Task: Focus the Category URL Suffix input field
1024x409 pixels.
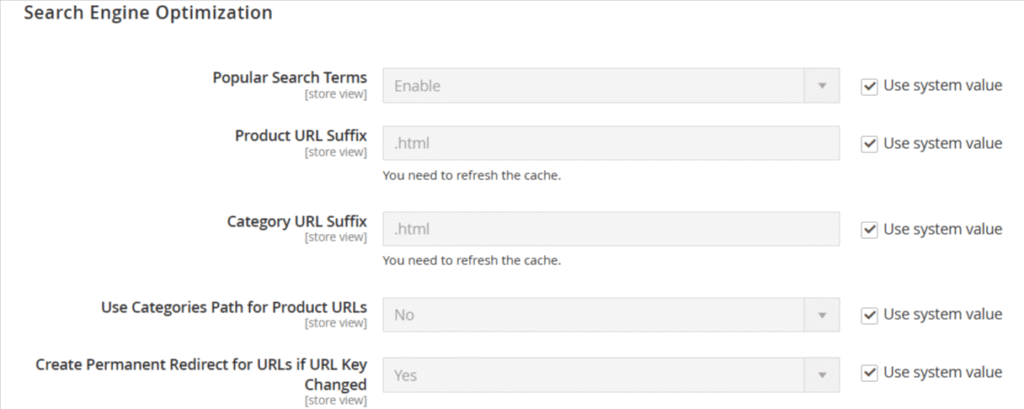Action: [610, 230]
